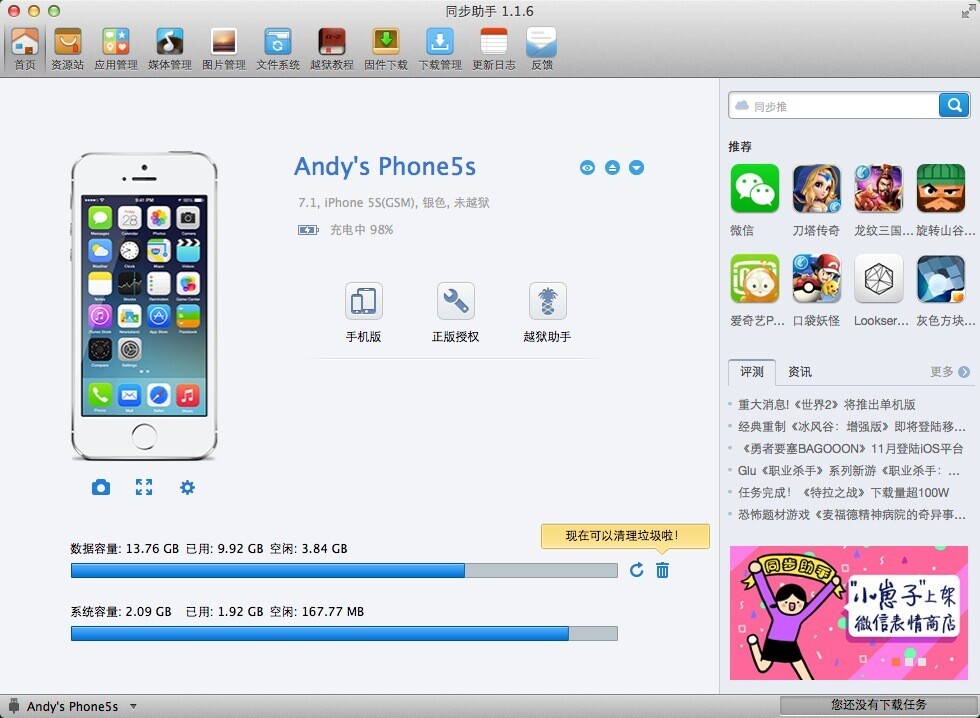Click the window fullscreen arrows icon
The width and height of the screenshot is (980, 718).
tap(969, 11)
